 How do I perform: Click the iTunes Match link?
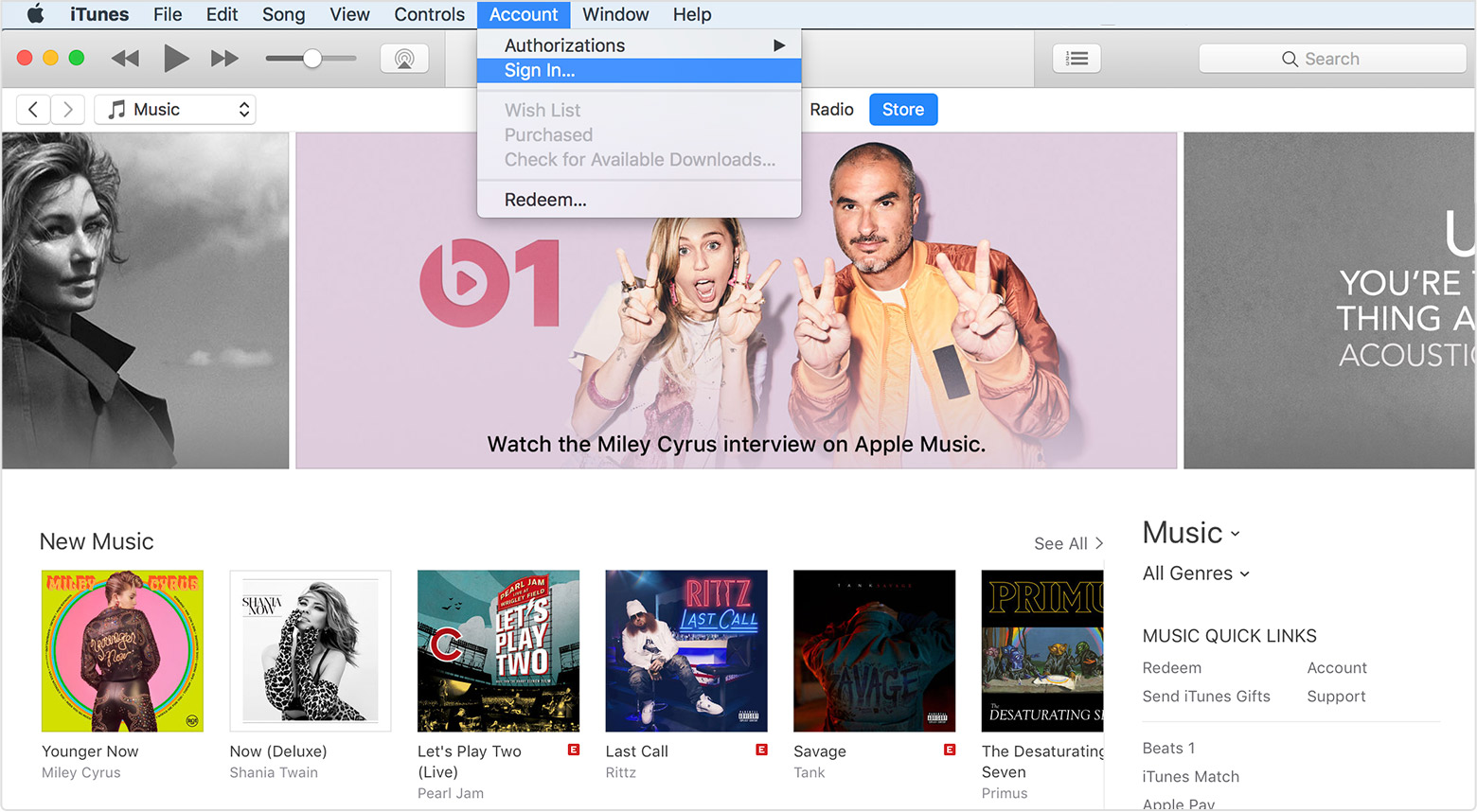[x=1191, y=777]
